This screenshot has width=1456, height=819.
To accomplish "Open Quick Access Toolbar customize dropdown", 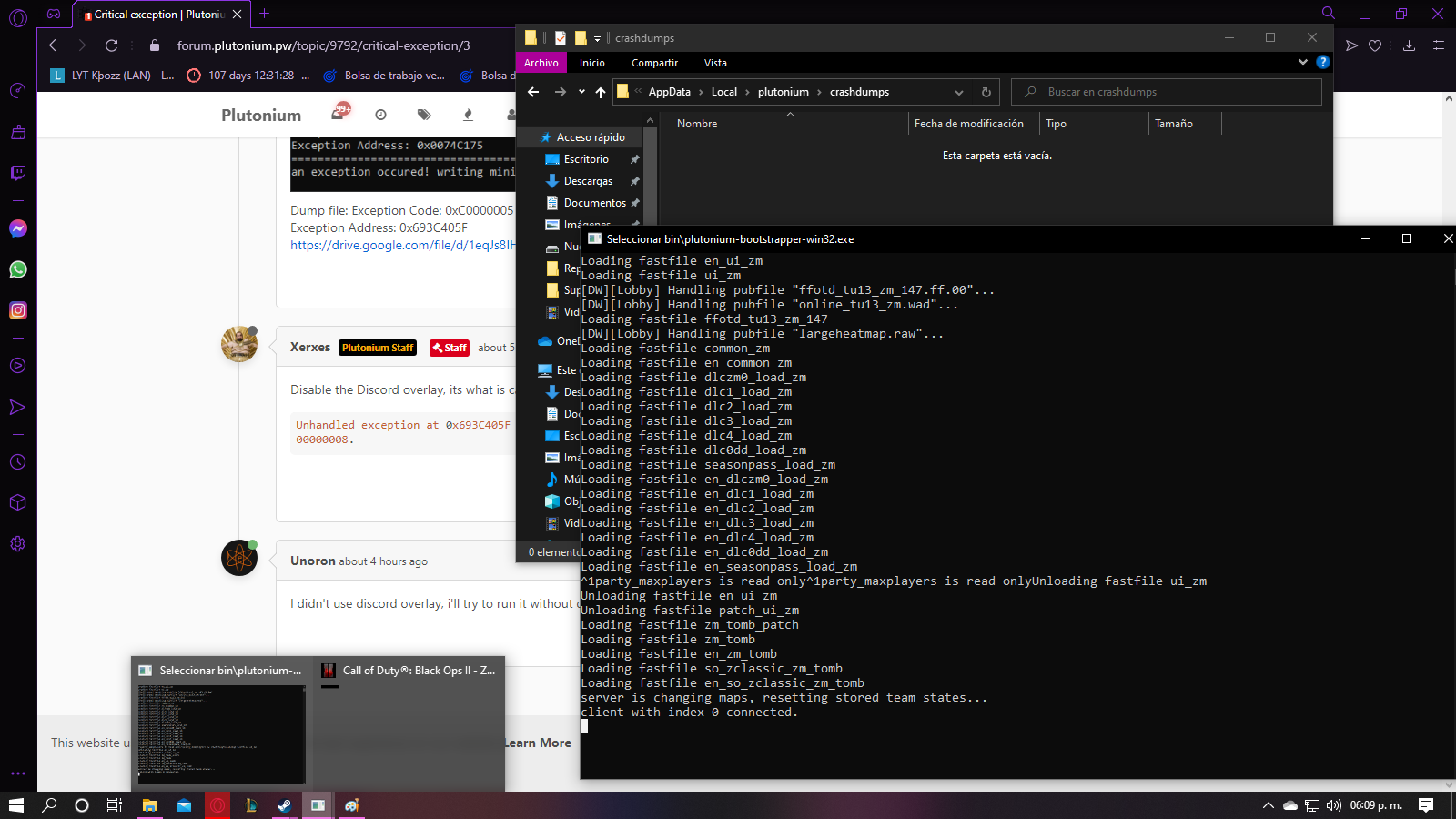I will point(597,38).
